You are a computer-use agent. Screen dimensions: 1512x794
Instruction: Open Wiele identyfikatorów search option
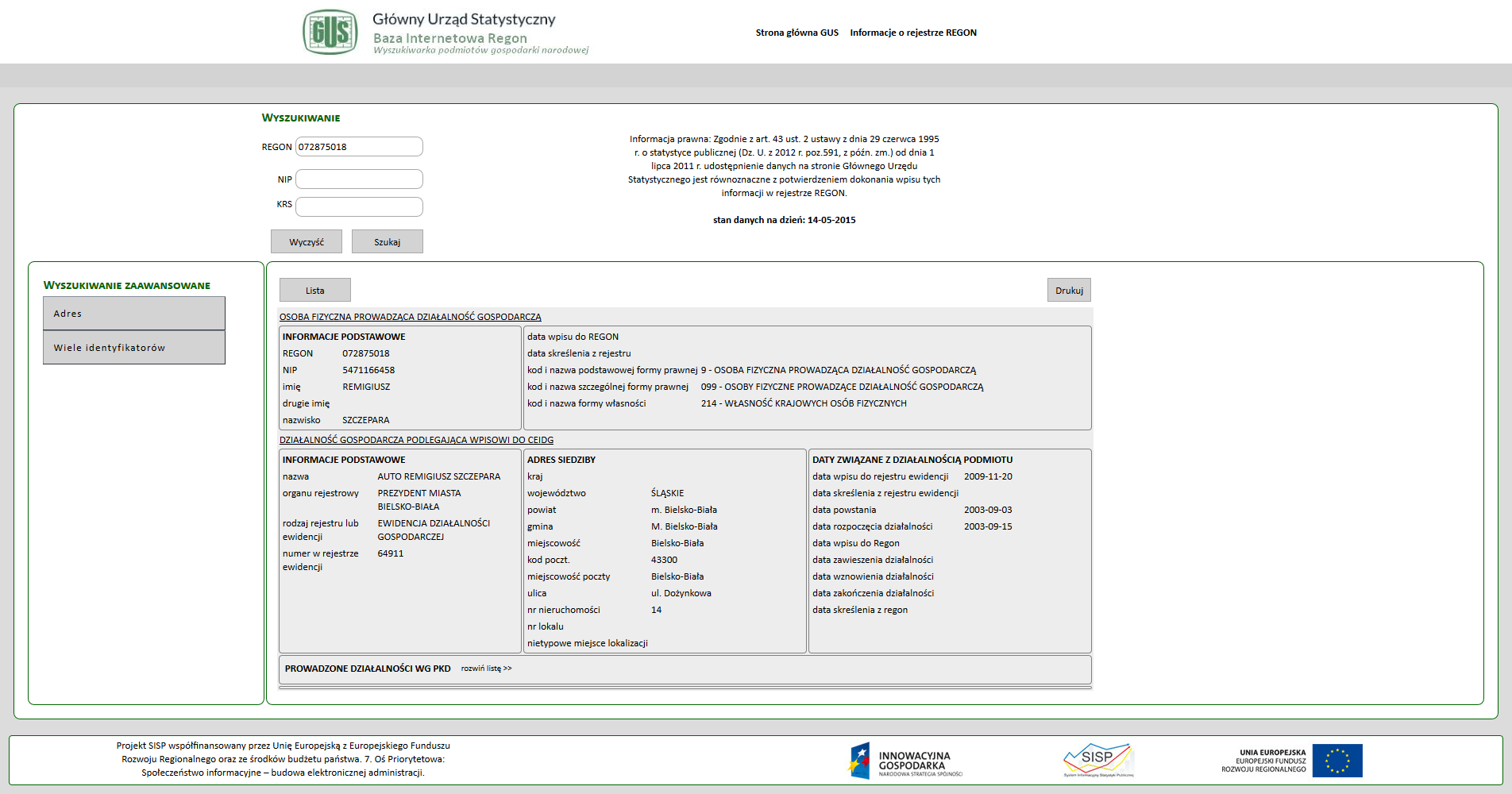(134, 348)
